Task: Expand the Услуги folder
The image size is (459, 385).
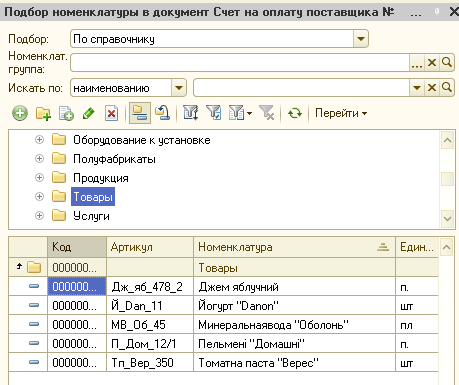Action: (x=39, y=216)
